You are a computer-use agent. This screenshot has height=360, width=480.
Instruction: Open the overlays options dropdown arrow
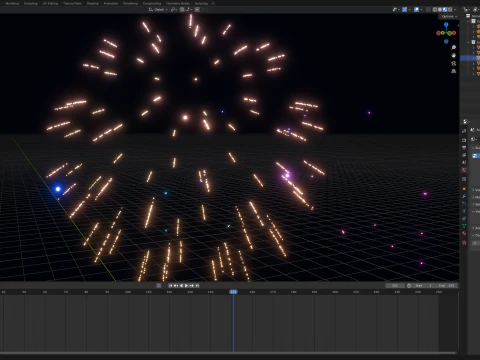pyautogui.click(x=421, y=9)
